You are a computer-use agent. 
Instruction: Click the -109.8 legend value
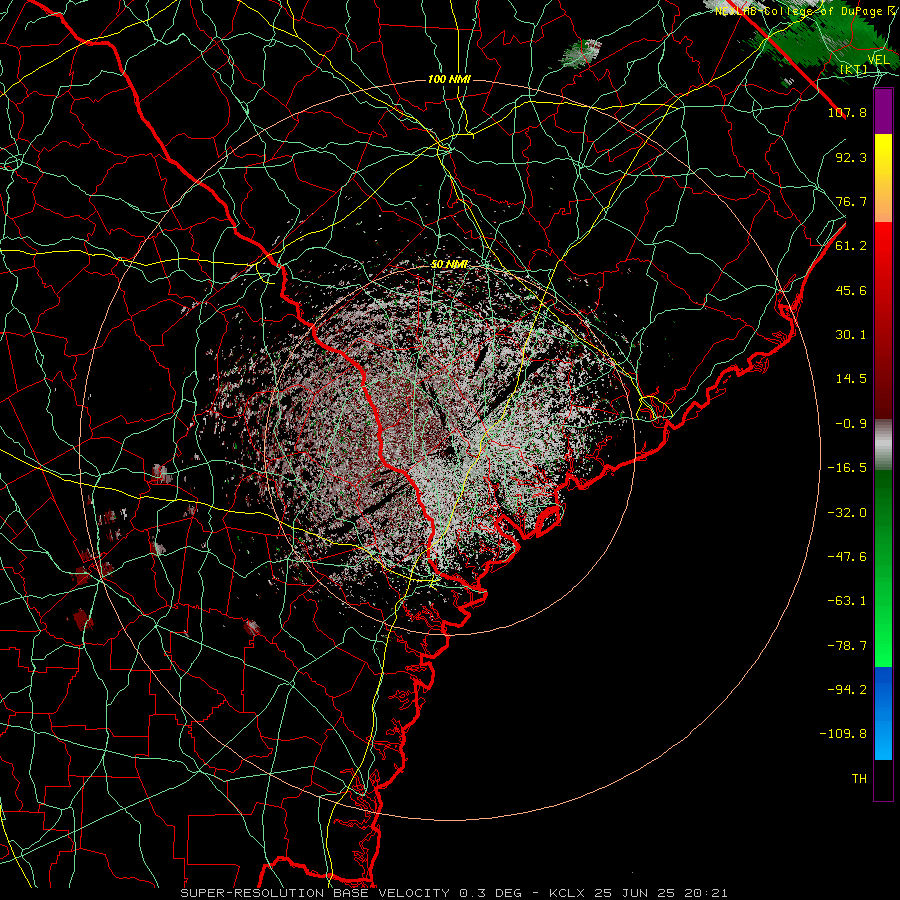click(843, 734)
